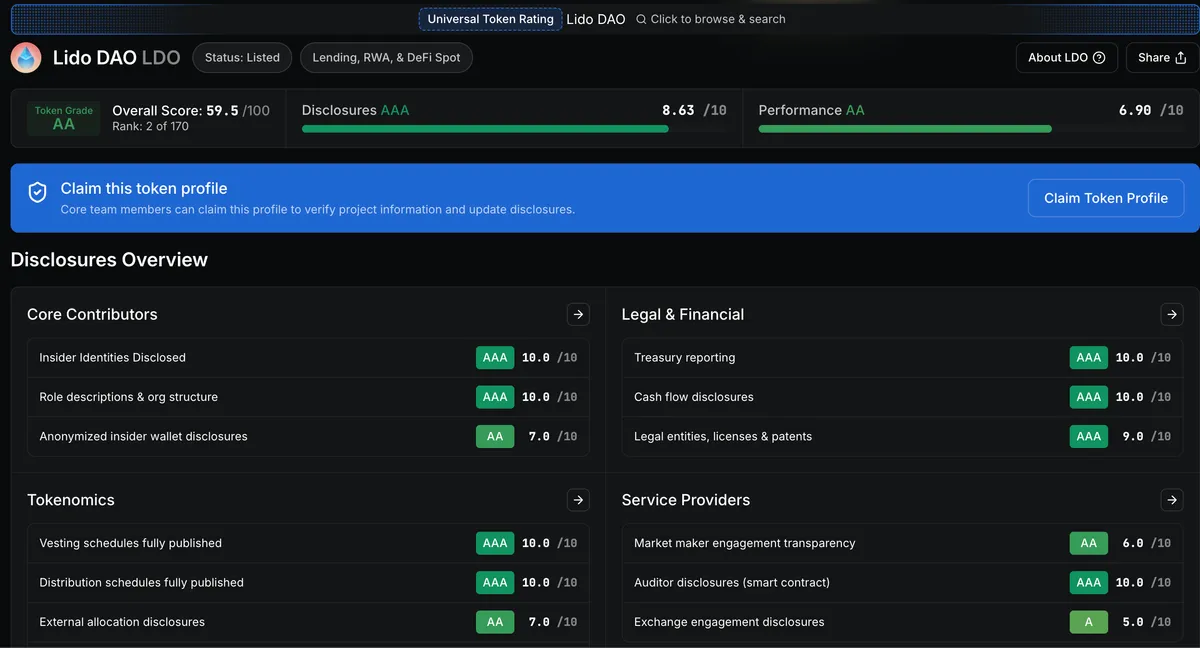Select Exchange engagement disclosures row

pos(902,622)
